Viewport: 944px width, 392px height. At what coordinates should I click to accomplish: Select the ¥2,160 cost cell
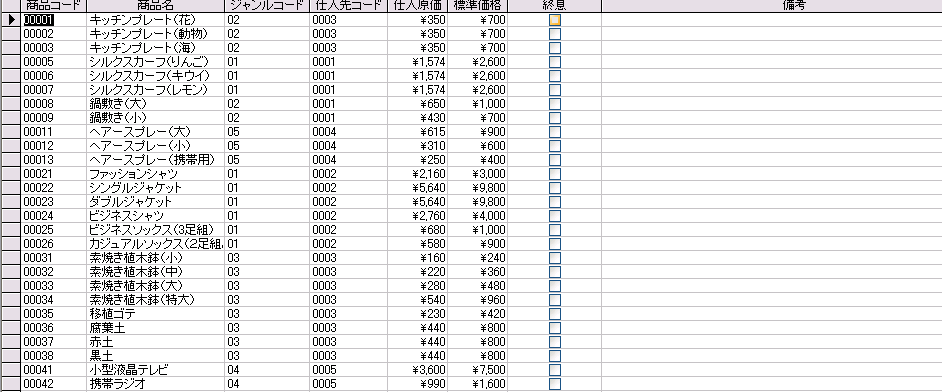click(x=417, y=173)
